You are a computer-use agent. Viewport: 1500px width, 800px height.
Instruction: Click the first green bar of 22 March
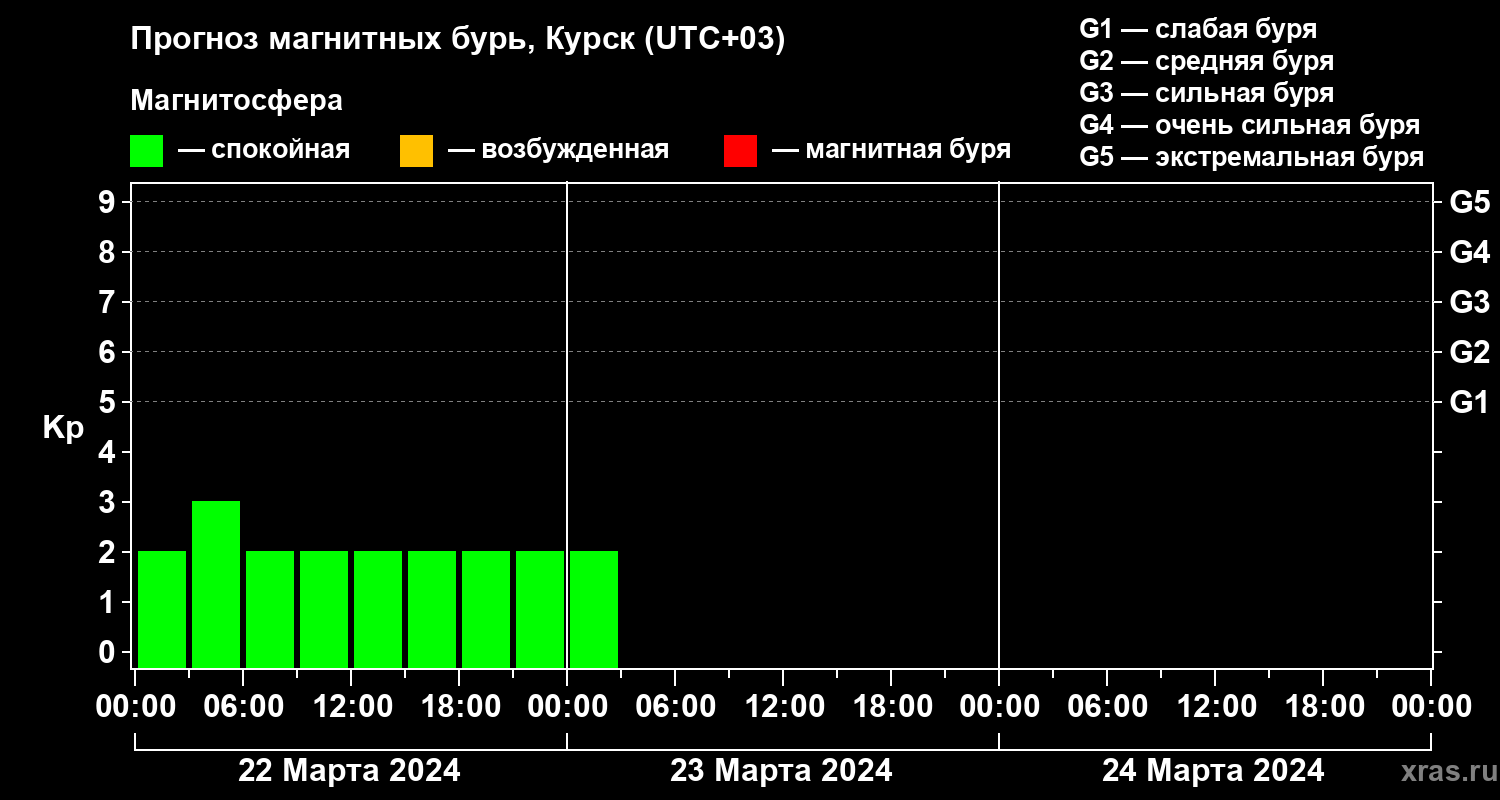pos(162,609)
